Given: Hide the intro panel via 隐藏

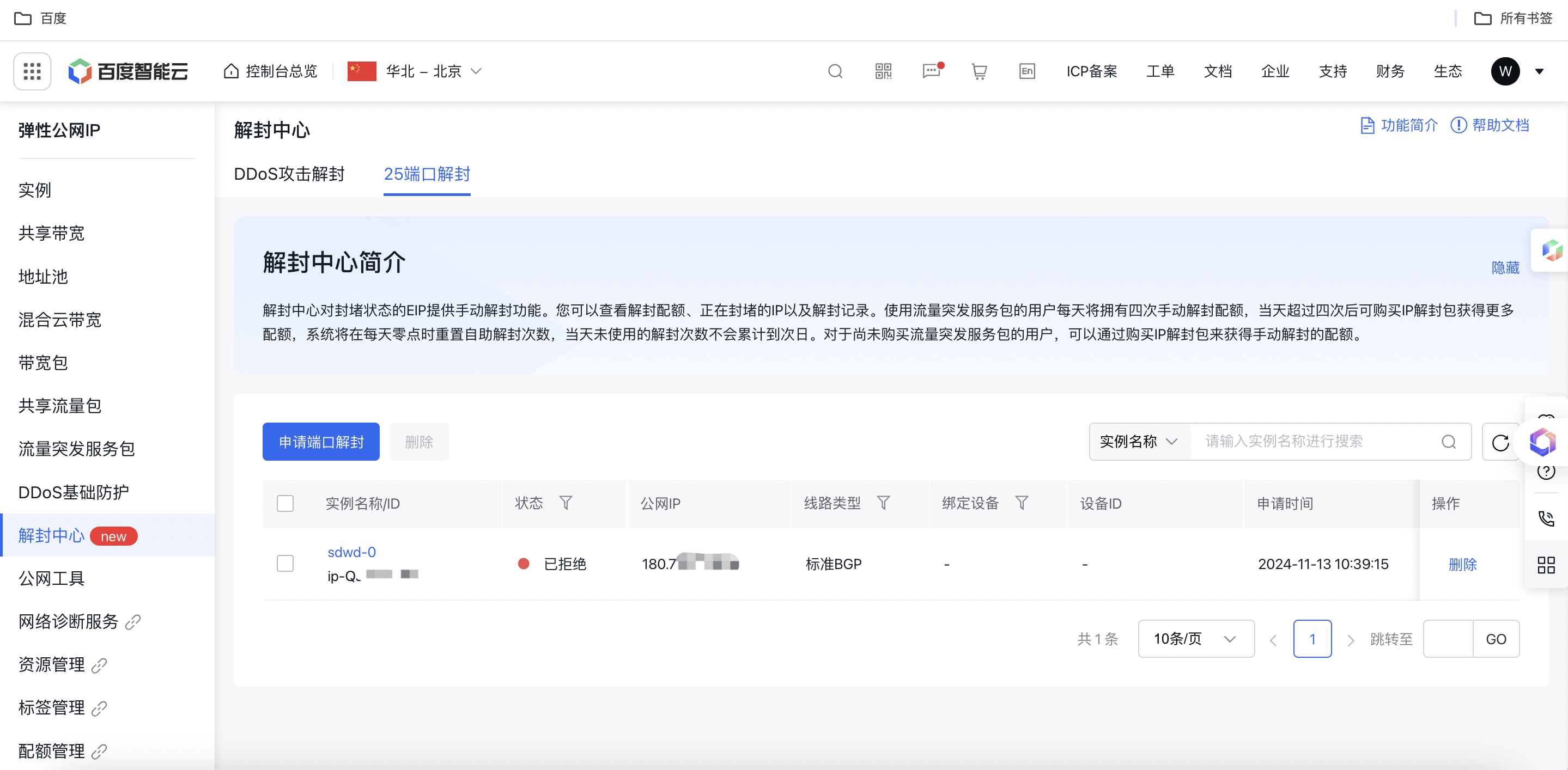Looking at the screenshot, I should pos(1505,267).
